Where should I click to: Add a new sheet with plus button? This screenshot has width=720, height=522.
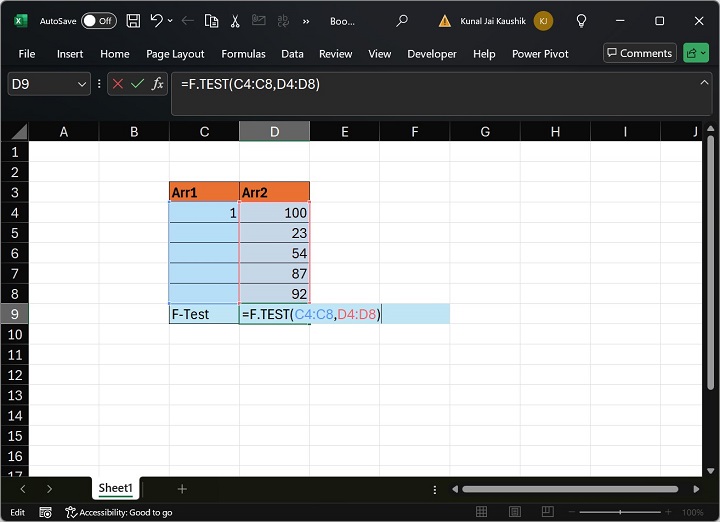pos(182,489)
